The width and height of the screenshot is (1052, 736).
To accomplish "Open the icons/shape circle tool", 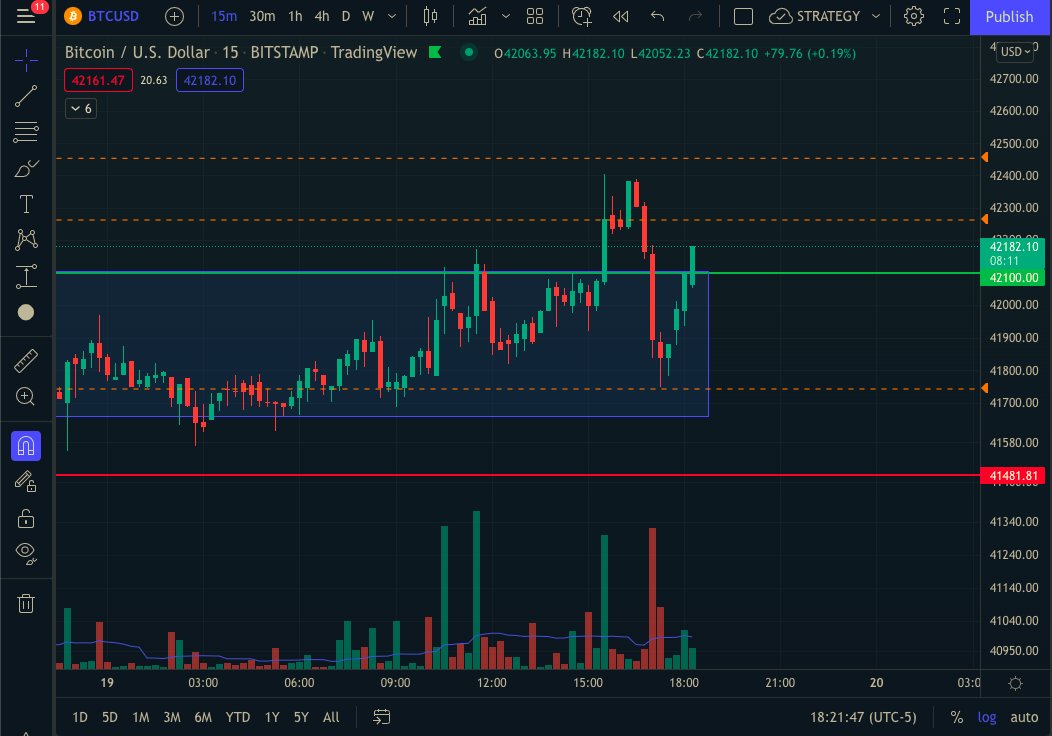I will 26,312.
